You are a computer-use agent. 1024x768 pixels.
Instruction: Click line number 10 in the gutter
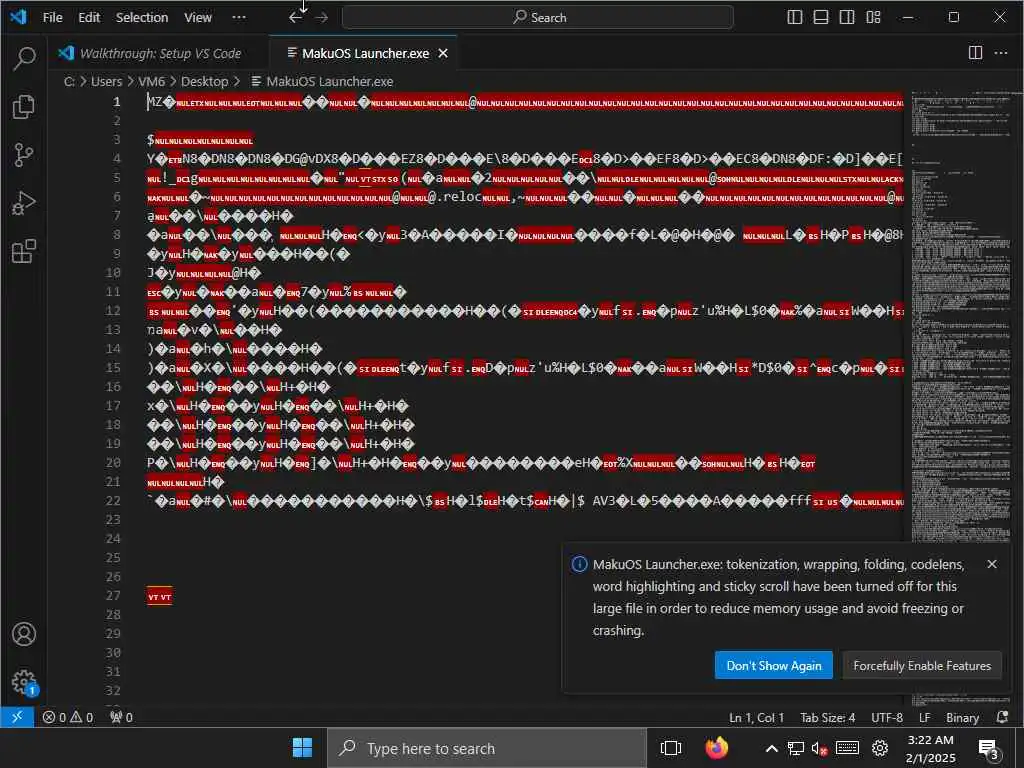point(113,272)
